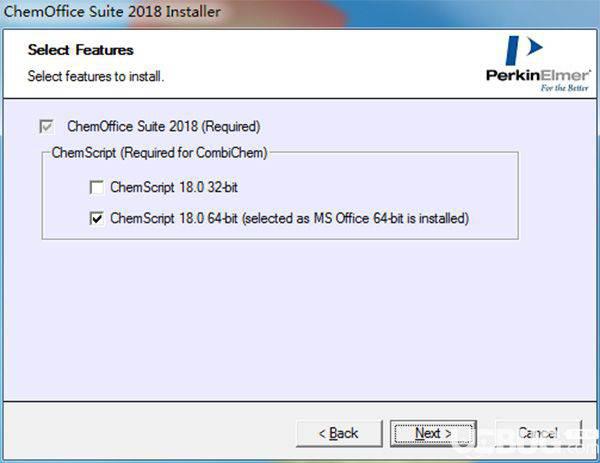Screen dimensions: 600x463
Task: Enable the ChemScript 18.0 32-bit checkbox
Action: click(x=96, y=187)
